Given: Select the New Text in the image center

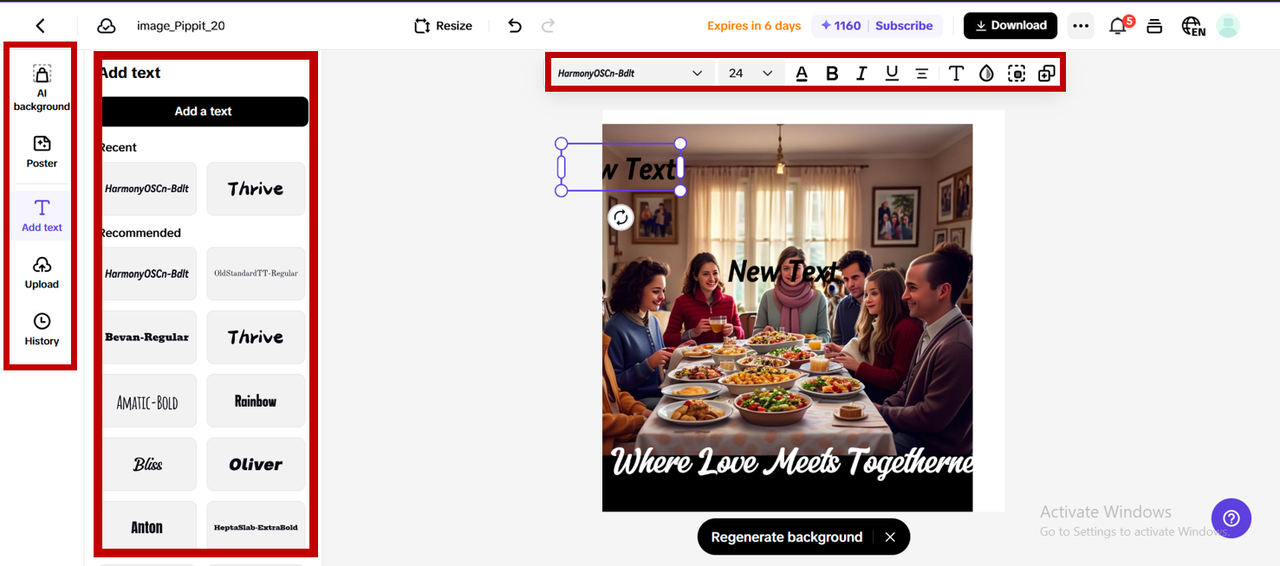Looking at the screenshot, I should [x=782, y=270].
